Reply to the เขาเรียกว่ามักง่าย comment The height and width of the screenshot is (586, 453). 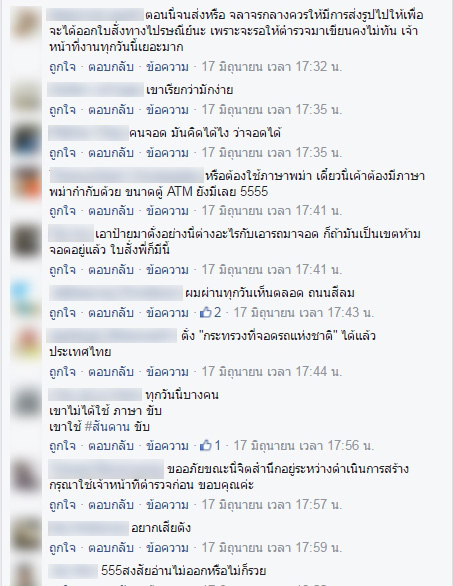point(111,110)
